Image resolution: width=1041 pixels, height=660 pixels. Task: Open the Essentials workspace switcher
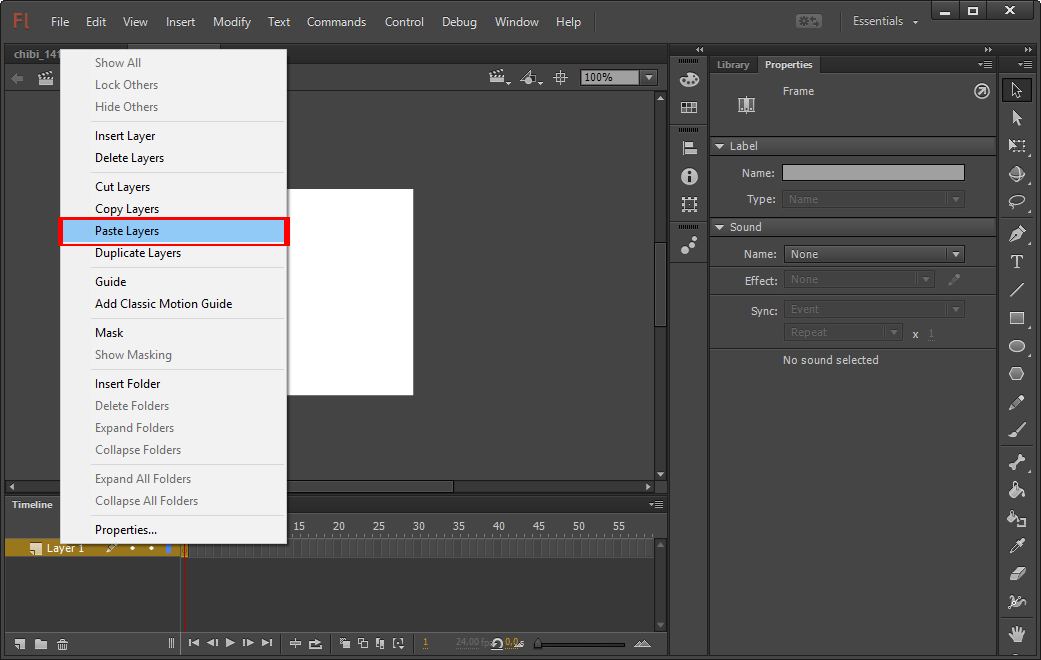pos(885,21)
